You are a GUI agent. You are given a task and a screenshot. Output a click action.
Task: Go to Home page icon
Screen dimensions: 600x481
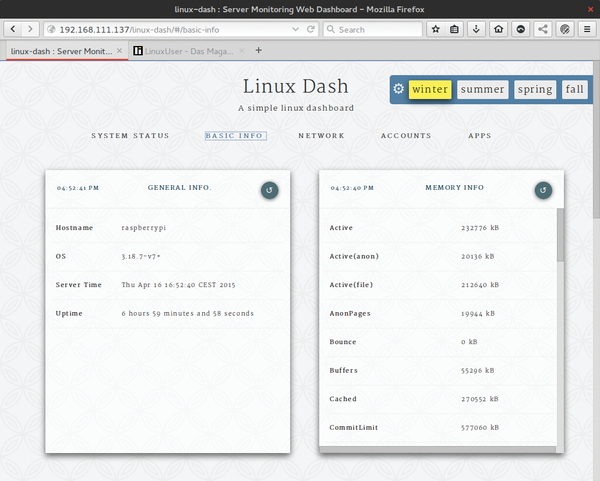click(x=499, y=29)
